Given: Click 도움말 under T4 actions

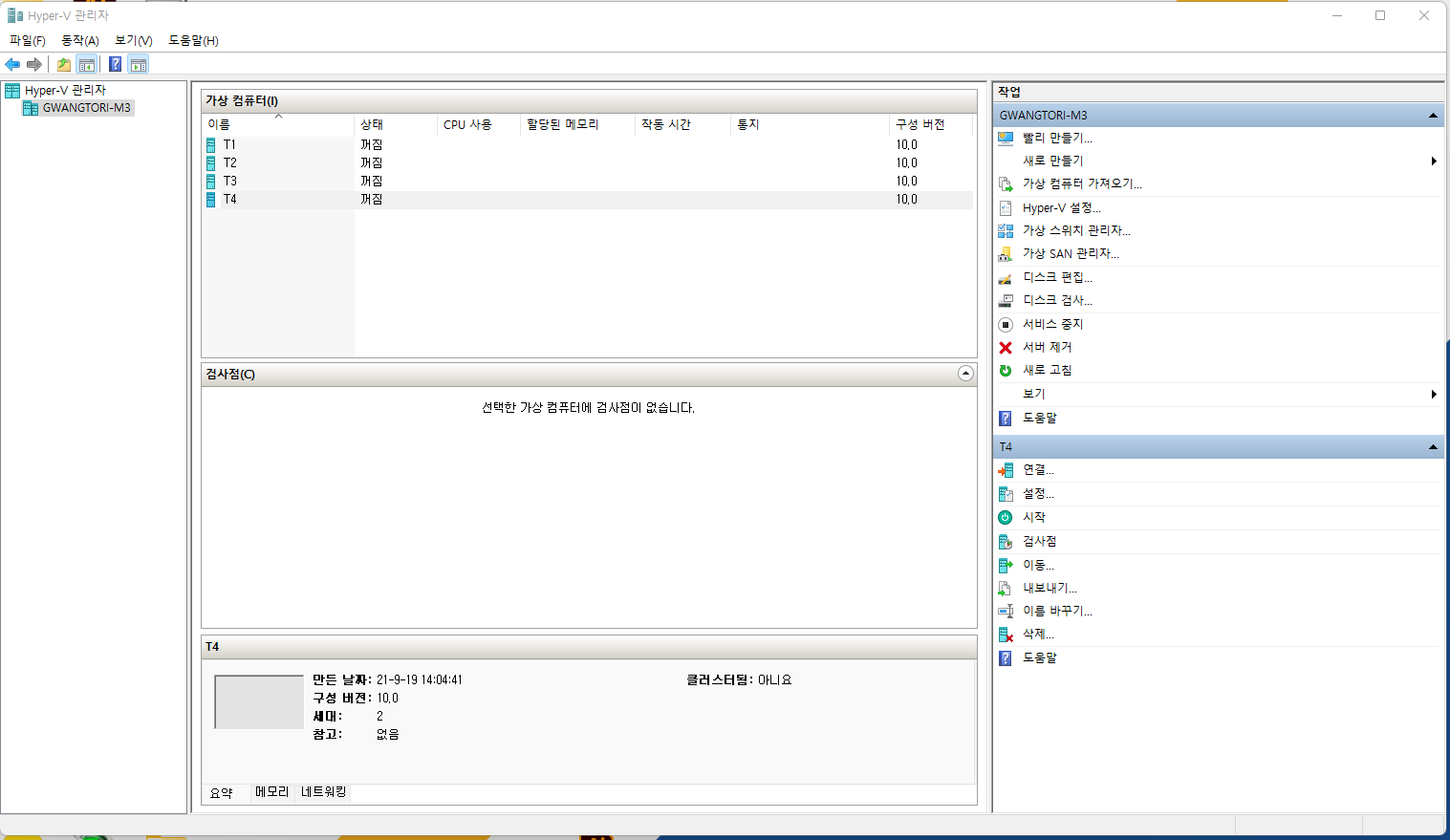Looking at the screenshot, I should pos(1040,657).
